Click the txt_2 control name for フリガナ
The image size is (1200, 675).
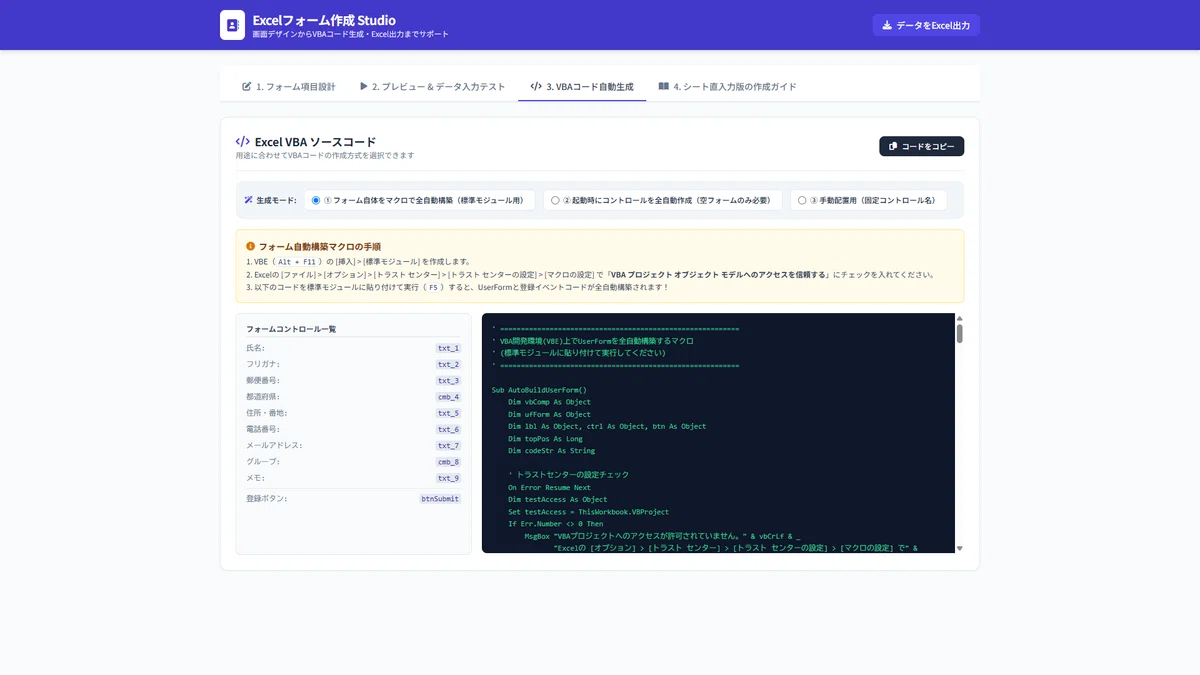pyautogui.click(x=448, y=364)
